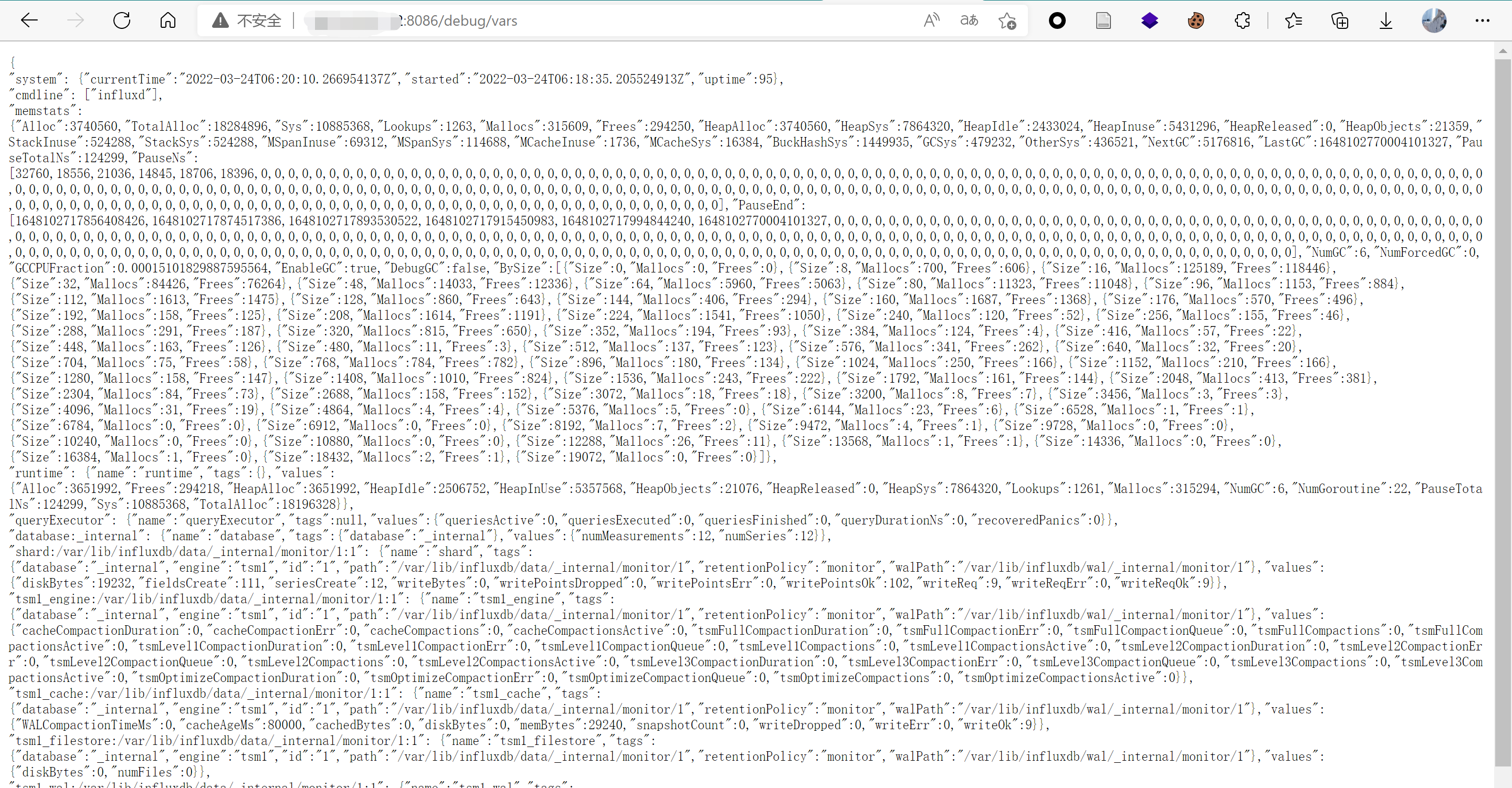Open the Settings and more menu

[x=1482, y=20]
